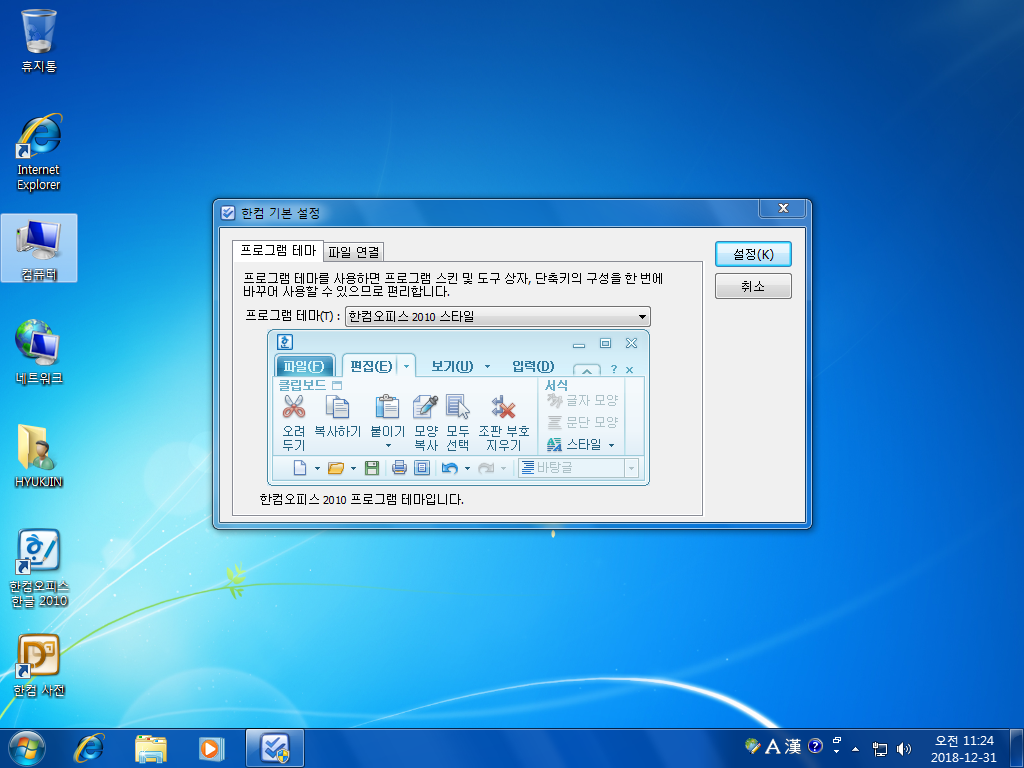Click the 문단 모양 icon in preview
The height and width of the screenshot is (768, 1024).
pyautogui.click(x=554, y=423)
